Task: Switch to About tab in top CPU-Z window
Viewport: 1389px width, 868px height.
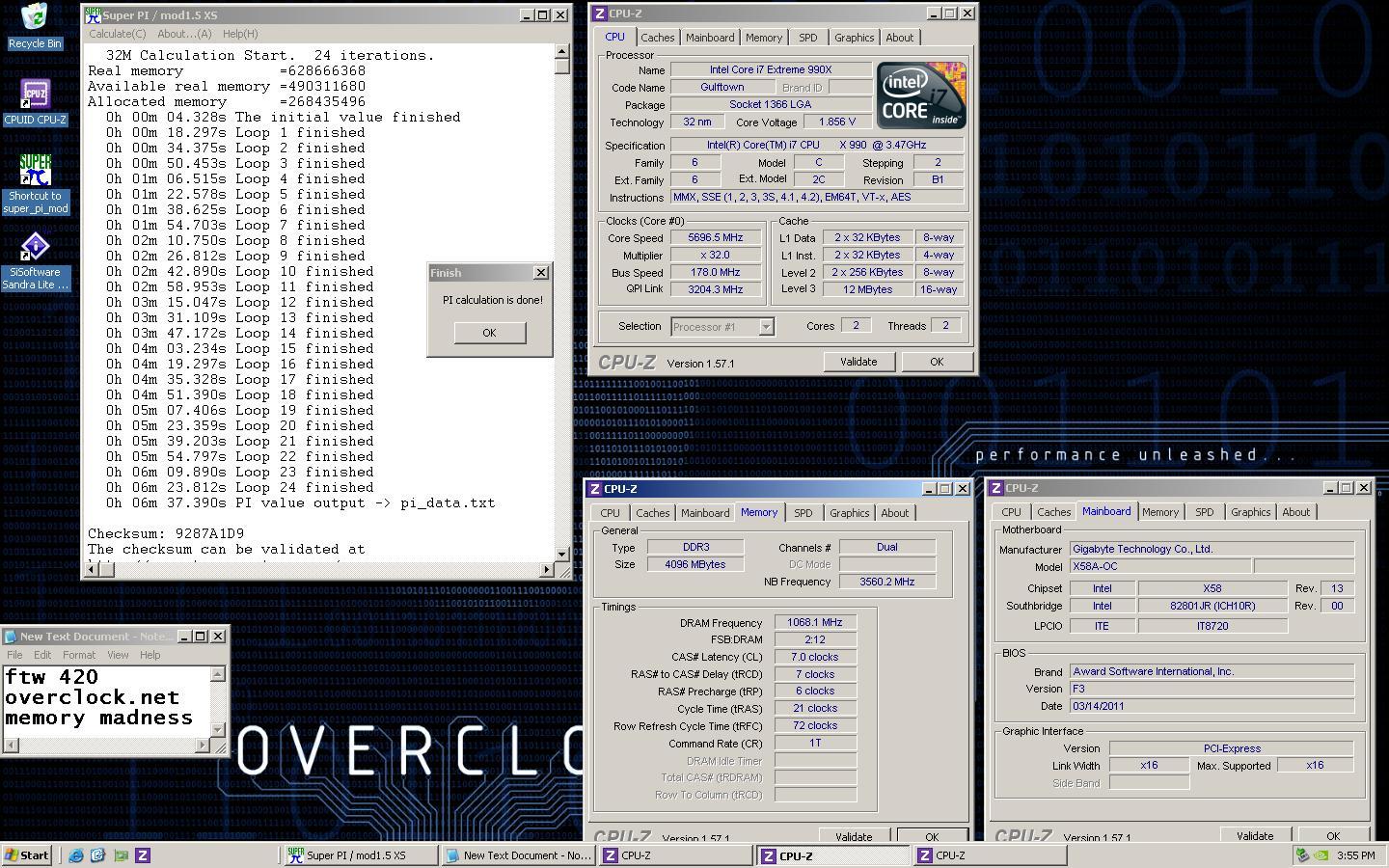Action: (x=899, y=38)
